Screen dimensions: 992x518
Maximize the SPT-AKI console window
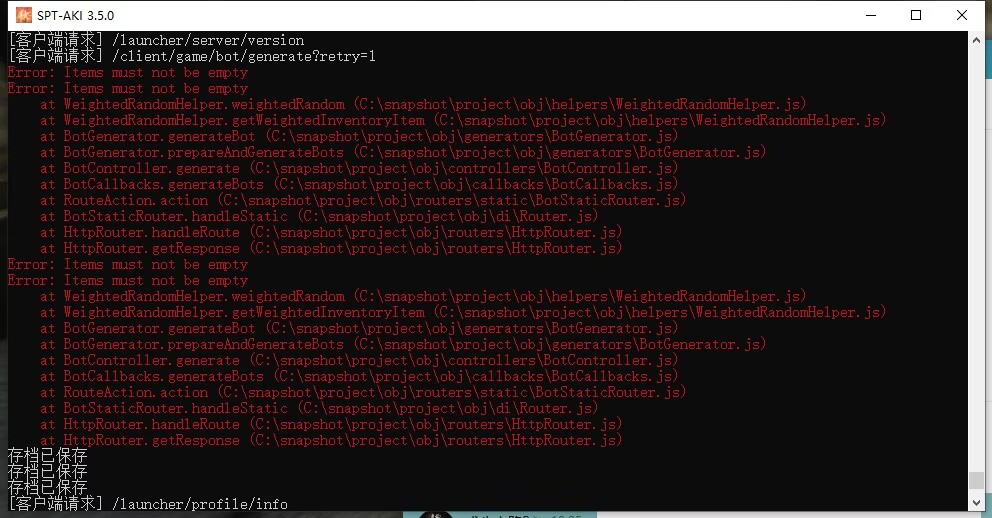915,15
